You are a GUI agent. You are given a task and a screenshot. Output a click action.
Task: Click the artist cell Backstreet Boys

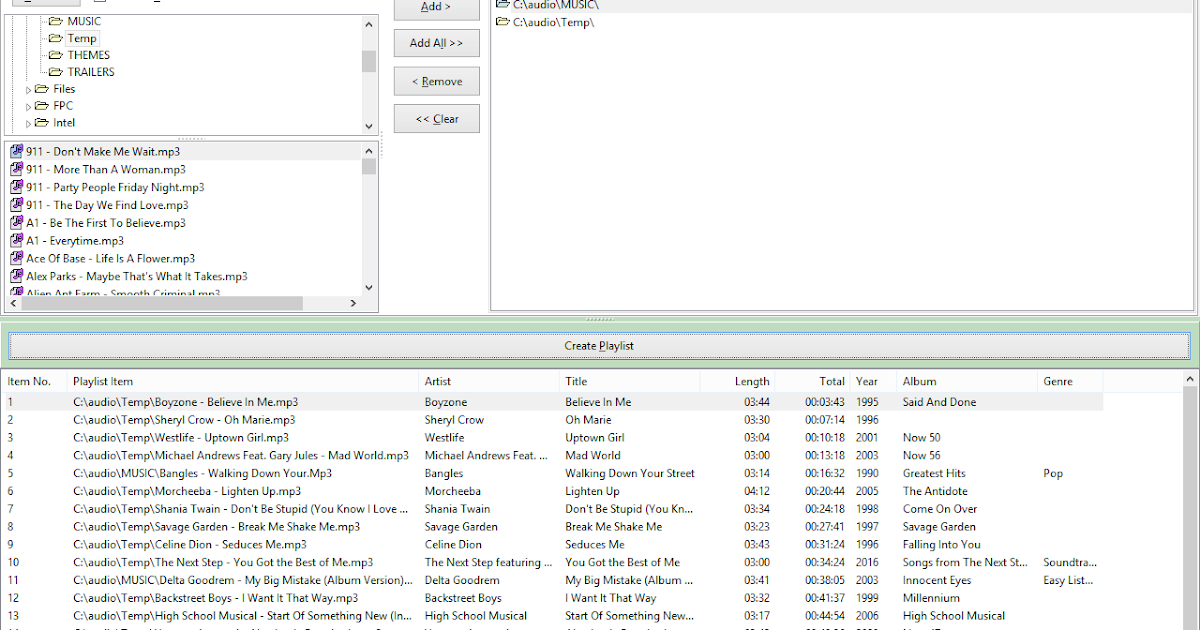pyautogui.click(x=463, y=598)
